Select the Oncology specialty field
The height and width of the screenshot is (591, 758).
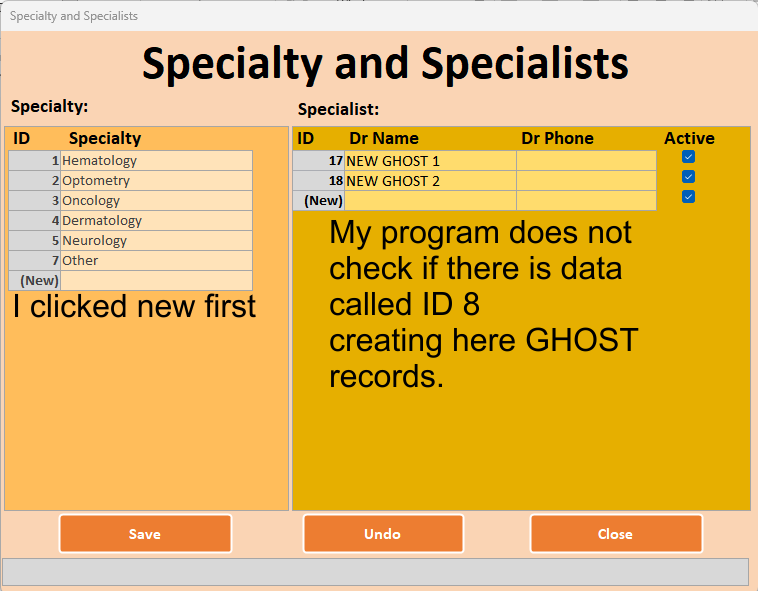coord(156,201)
